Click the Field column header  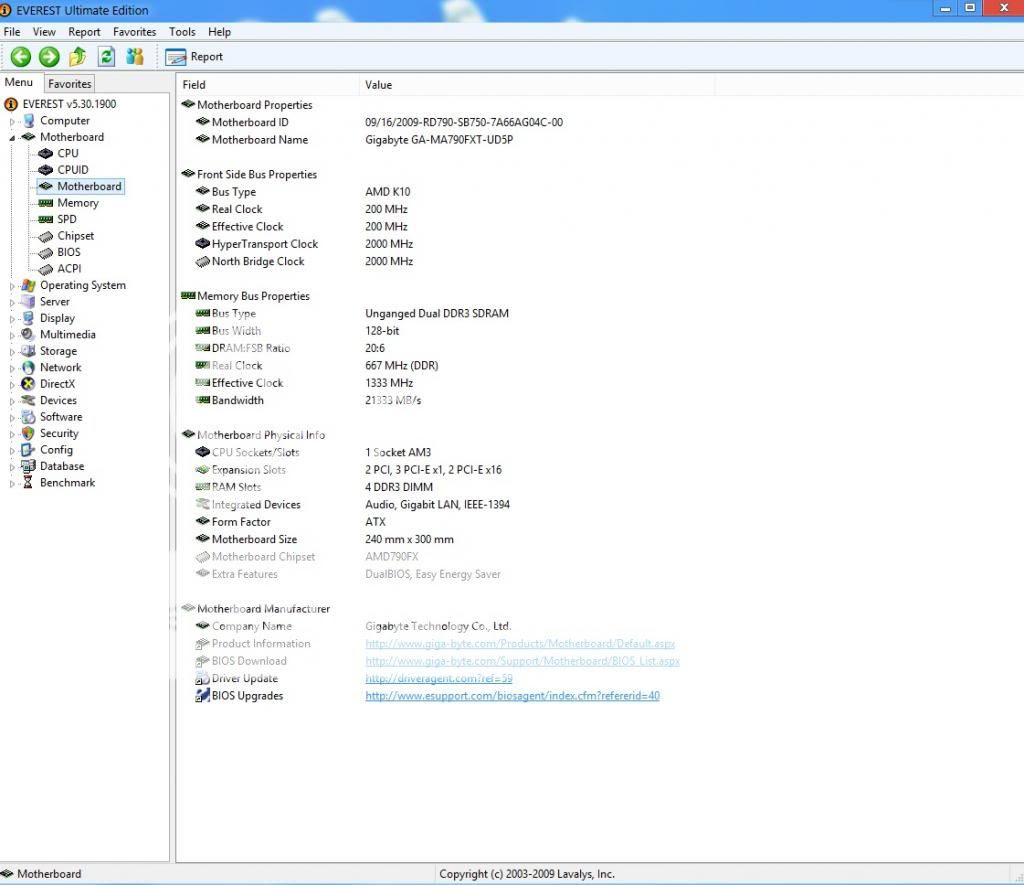click(x=268, y=85)
